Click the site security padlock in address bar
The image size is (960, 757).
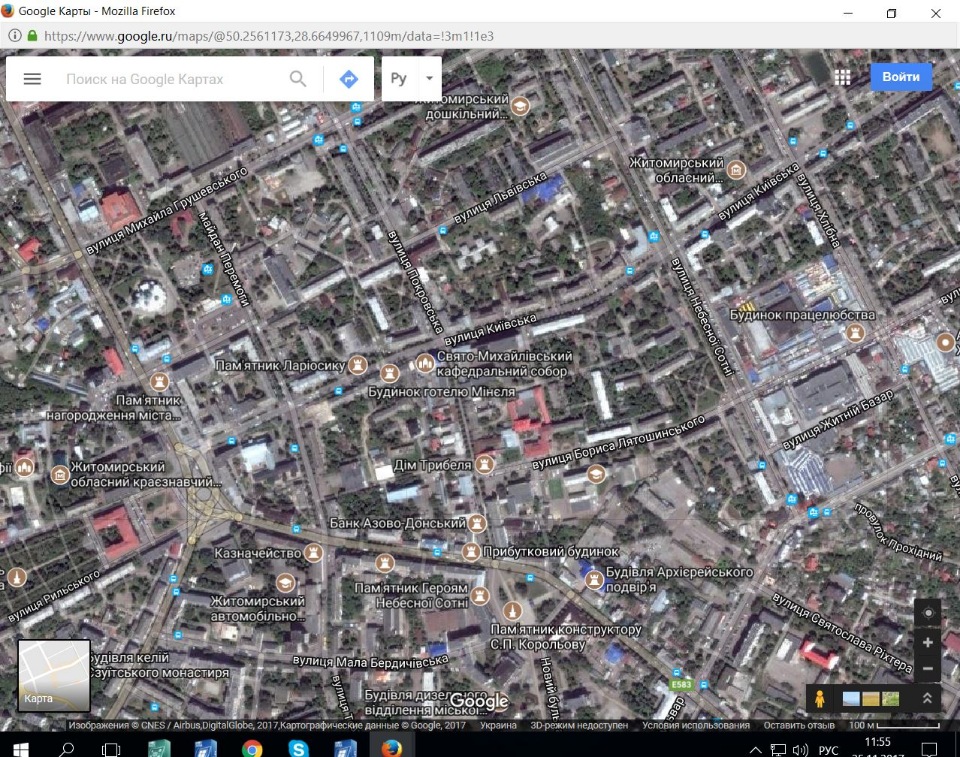(32, 35)
